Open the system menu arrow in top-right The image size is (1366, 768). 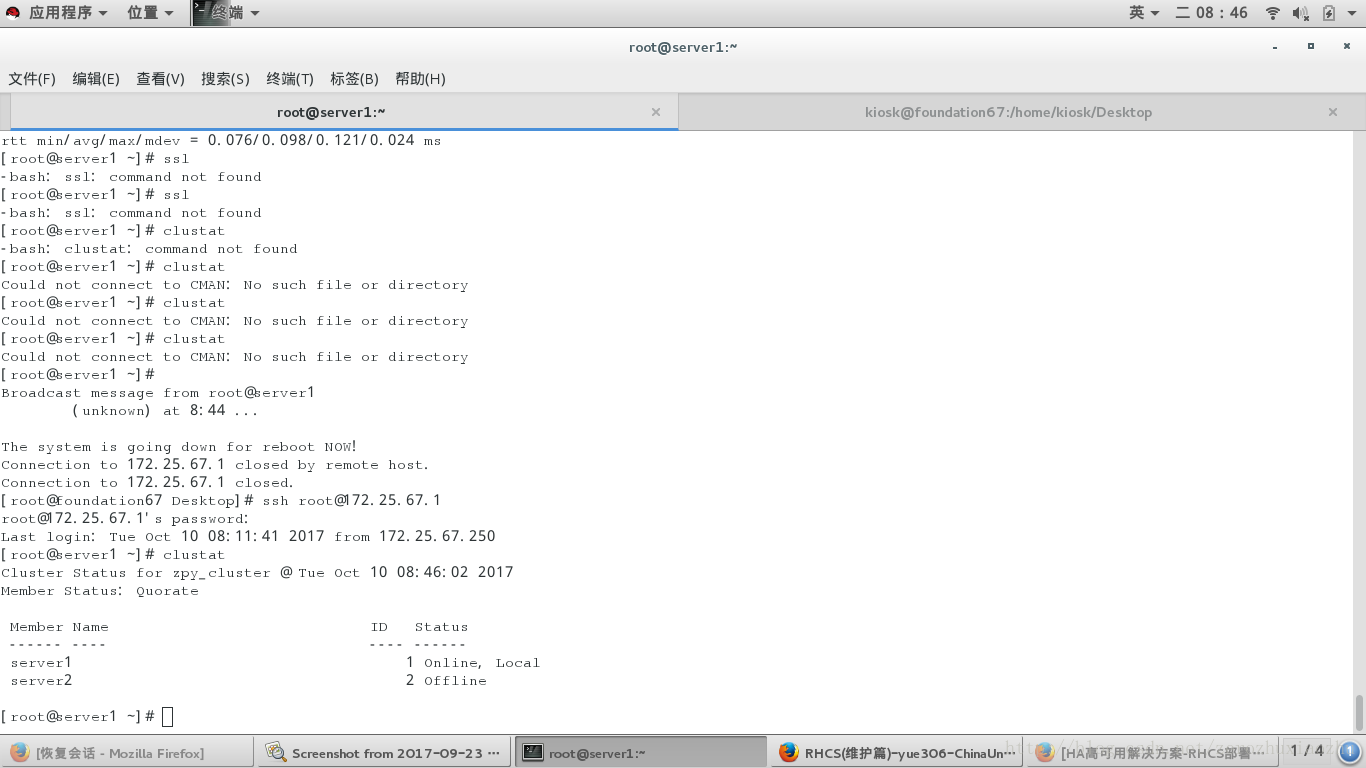click(x=1350, y=13)
